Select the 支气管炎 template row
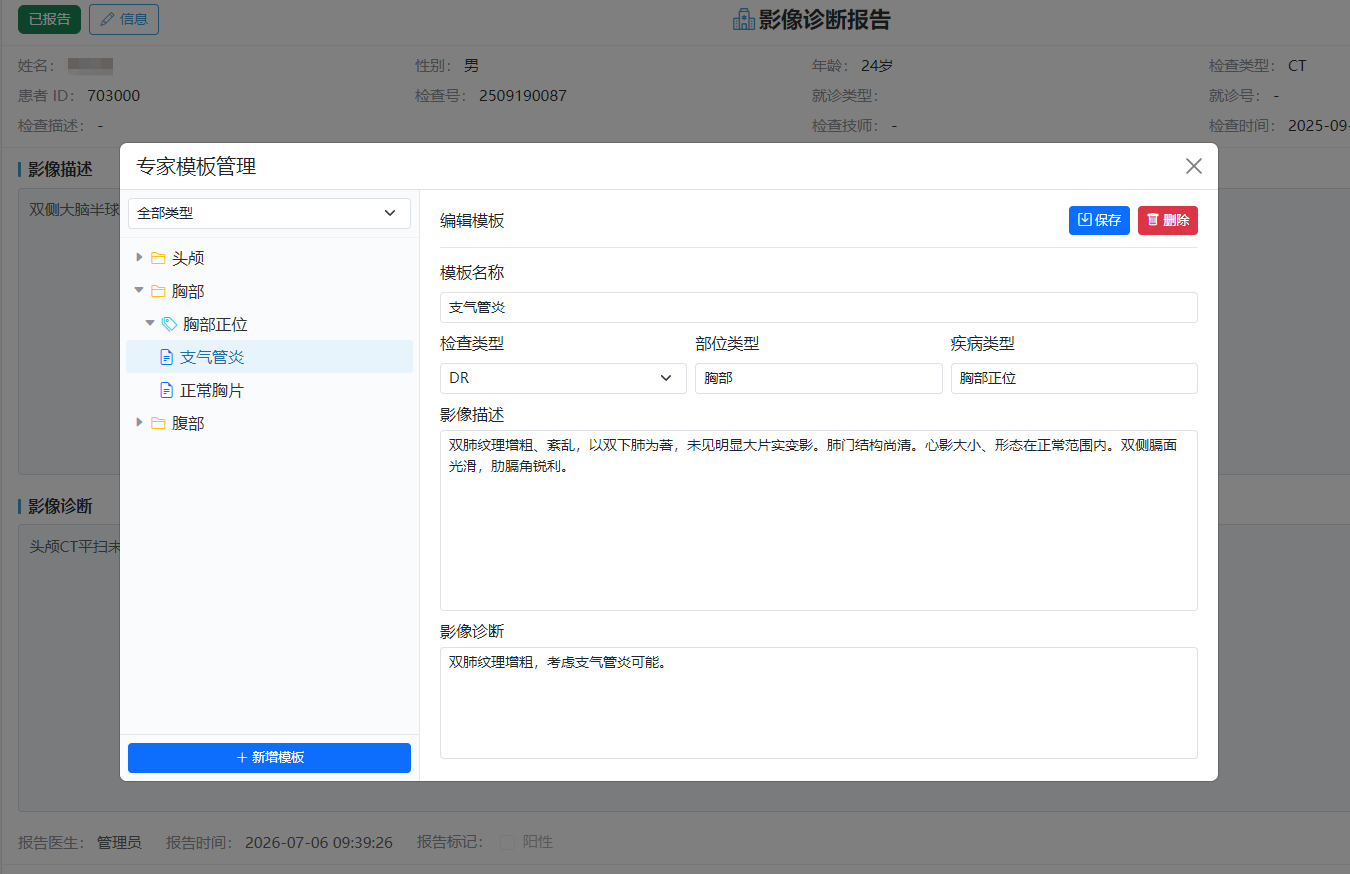Screen dimensions: 1350x874 pyautogui.click(x=269, y=357)
